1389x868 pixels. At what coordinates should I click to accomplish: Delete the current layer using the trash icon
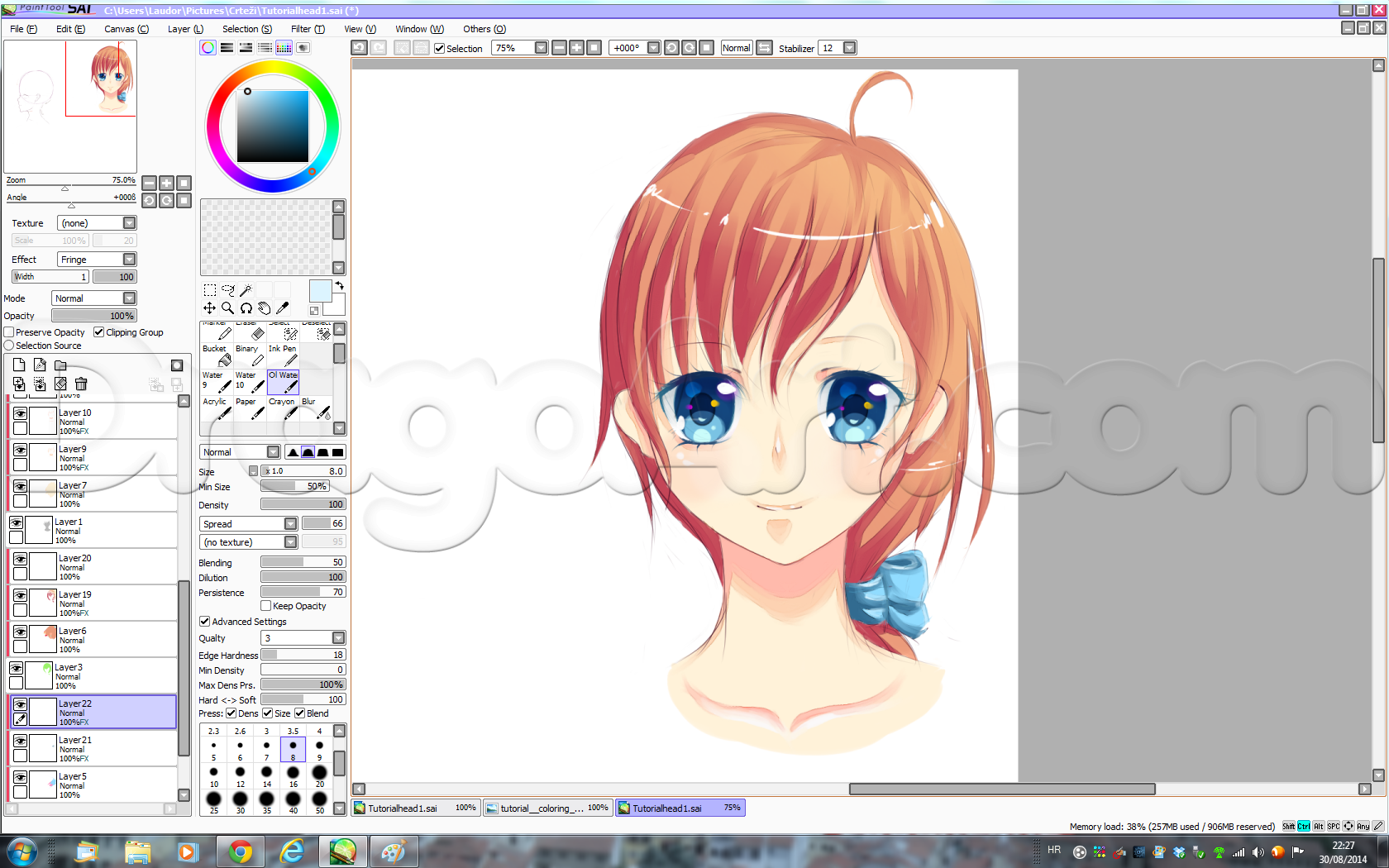[x=81, y=384]
